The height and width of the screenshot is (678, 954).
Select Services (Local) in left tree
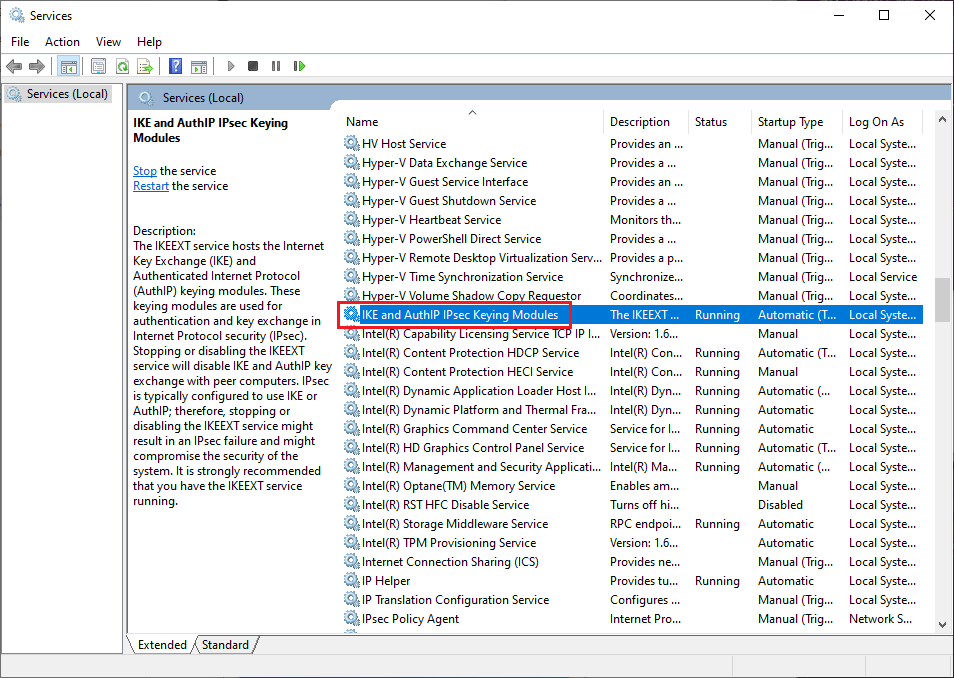(x=66, y=94)
